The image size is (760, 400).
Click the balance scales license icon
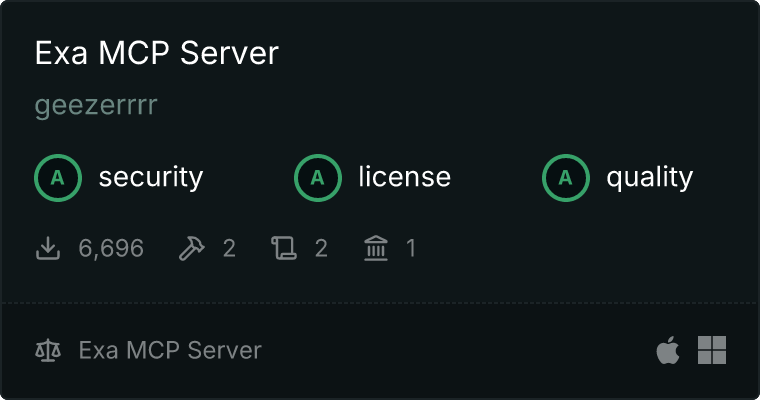point(48,351)
